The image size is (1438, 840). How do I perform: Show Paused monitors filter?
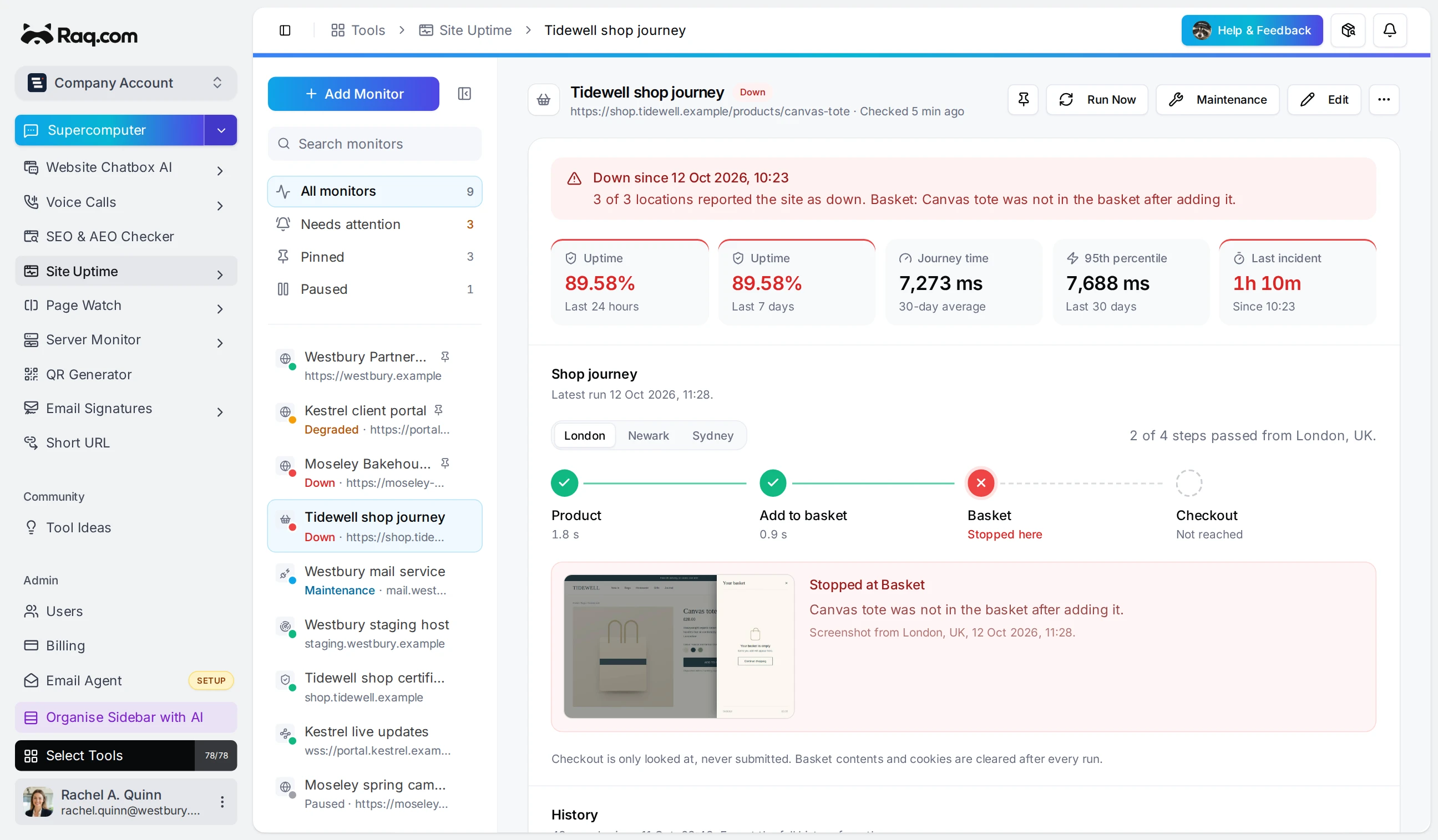coord(375,289)
